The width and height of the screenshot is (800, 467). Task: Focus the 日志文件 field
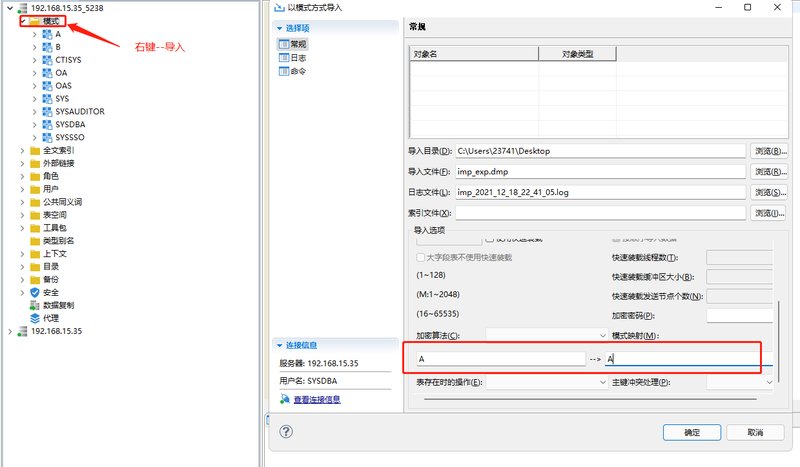[x=601, y=192]
